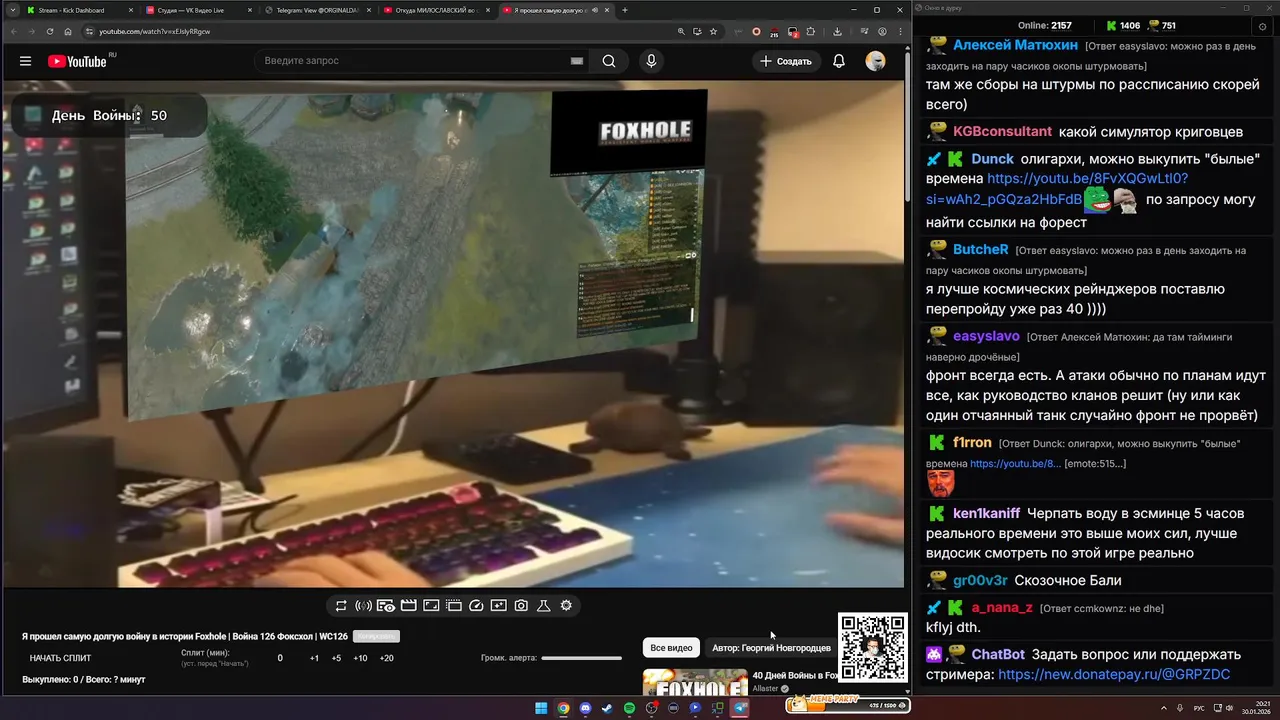Click the Выкуплено: 0 / Всего: ? минут text
Image resolution: width=1280 pixels, height=720 pixels.
coord(84,680)
